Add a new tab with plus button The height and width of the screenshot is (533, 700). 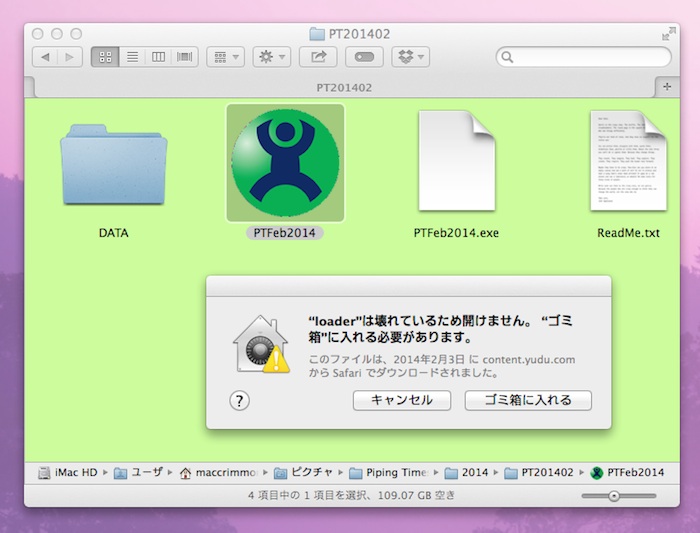point(668,87)
